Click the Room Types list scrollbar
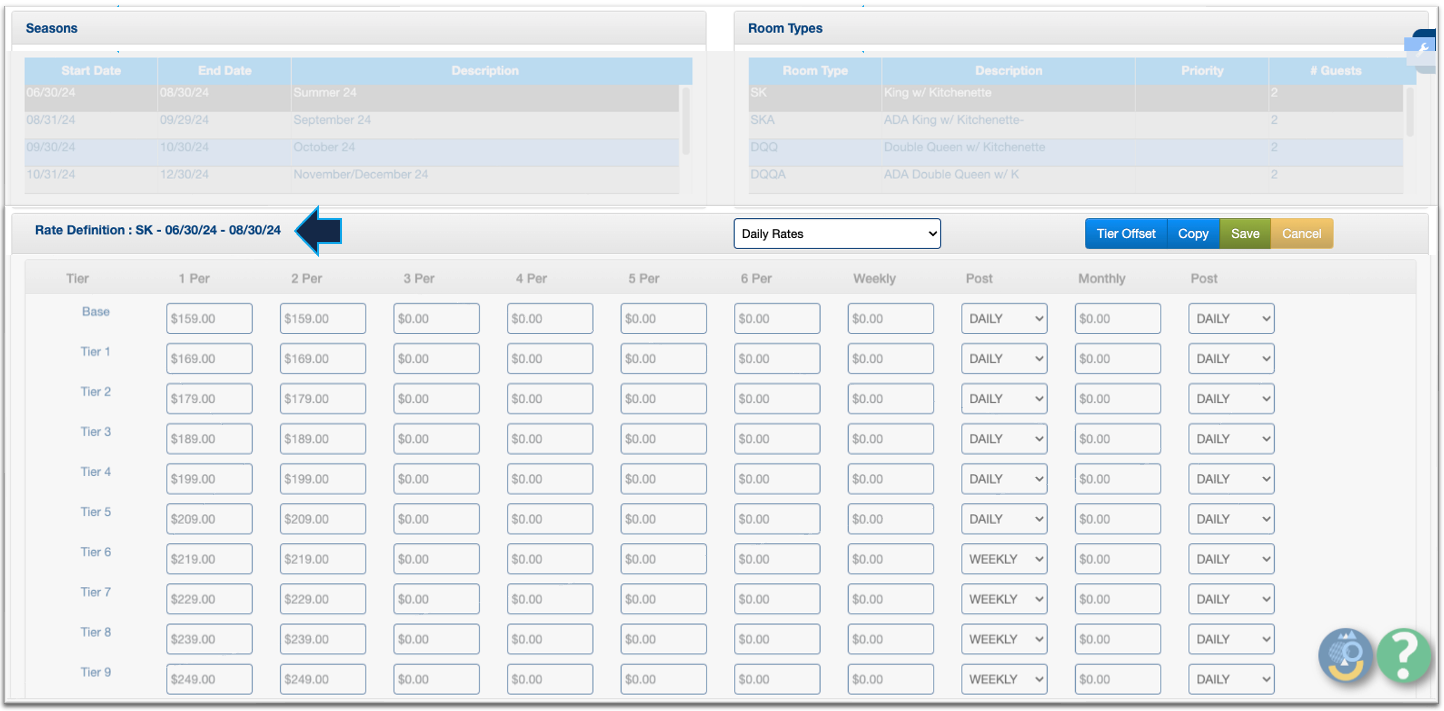The height and width of the screenshot is (711, 1444). [1410, 112]
